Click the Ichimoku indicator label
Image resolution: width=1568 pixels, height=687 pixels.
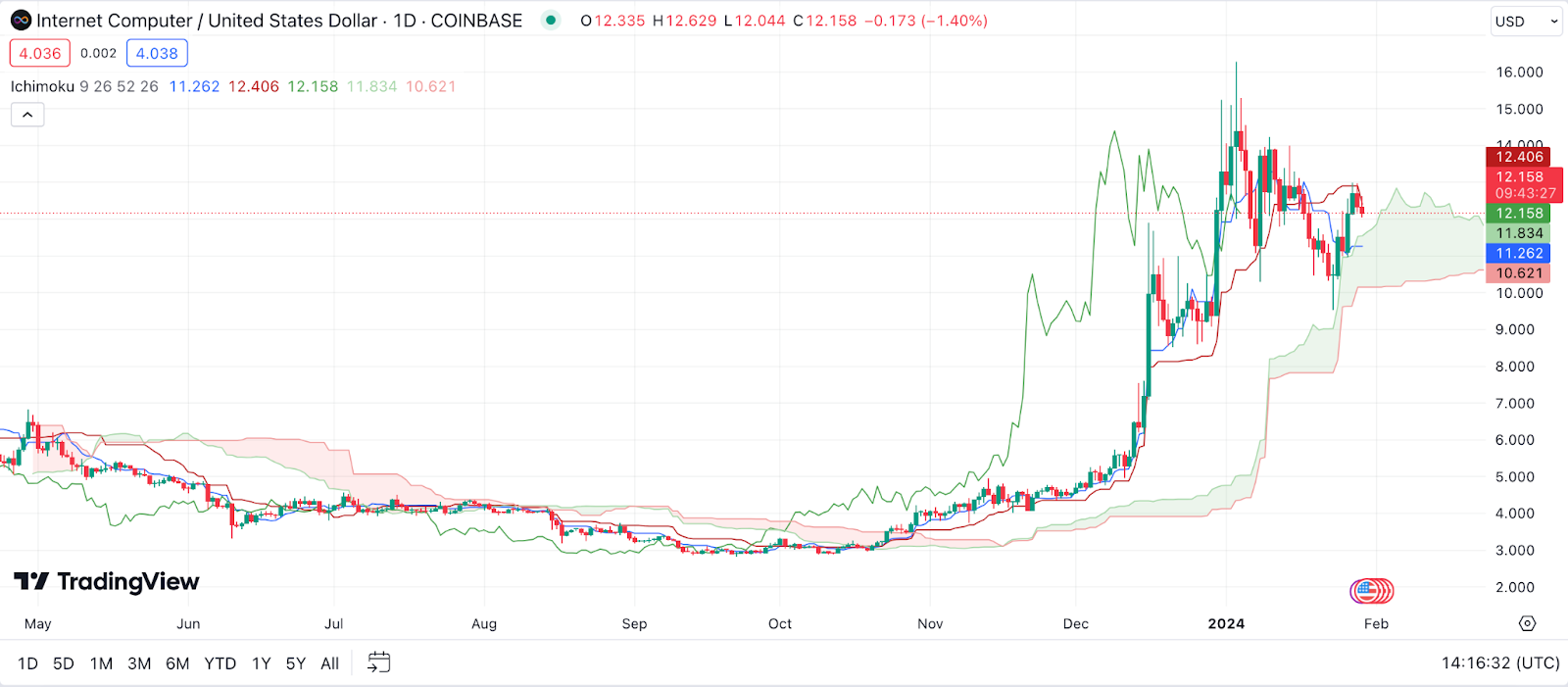42,86
